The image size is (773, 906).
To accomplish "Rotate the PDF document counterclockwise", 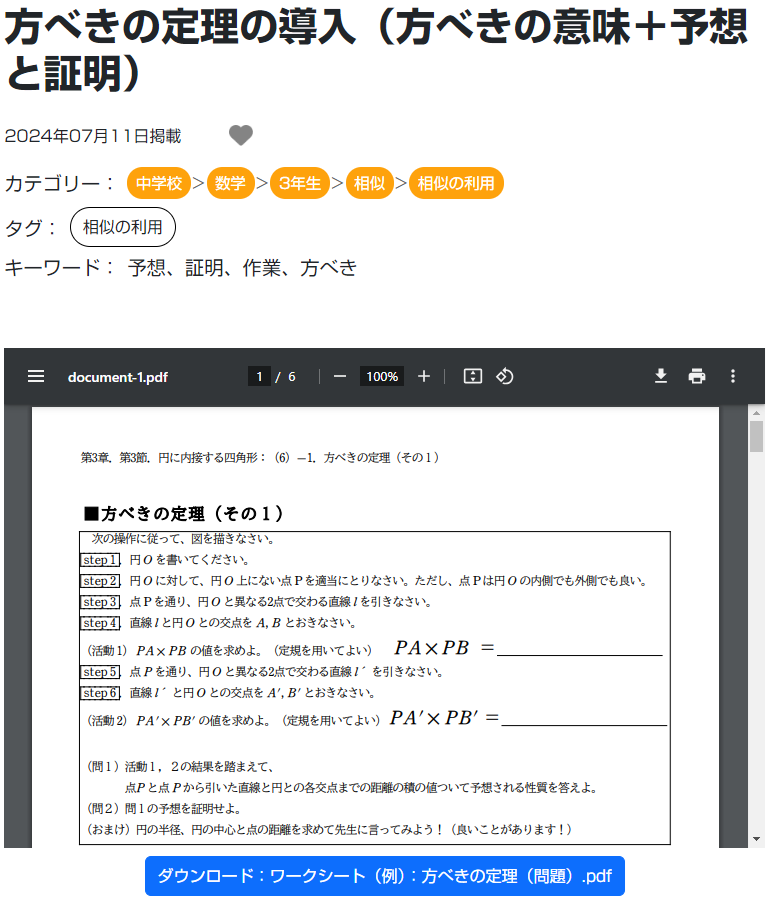I will 505,377.
